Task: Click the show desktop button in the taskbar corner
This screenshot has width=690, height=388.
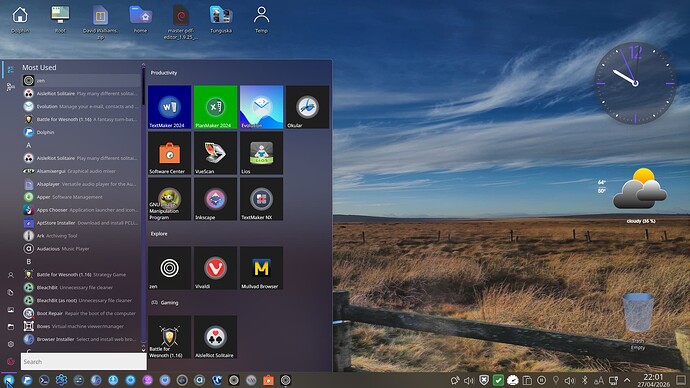Action: click(x=681, y=380)
